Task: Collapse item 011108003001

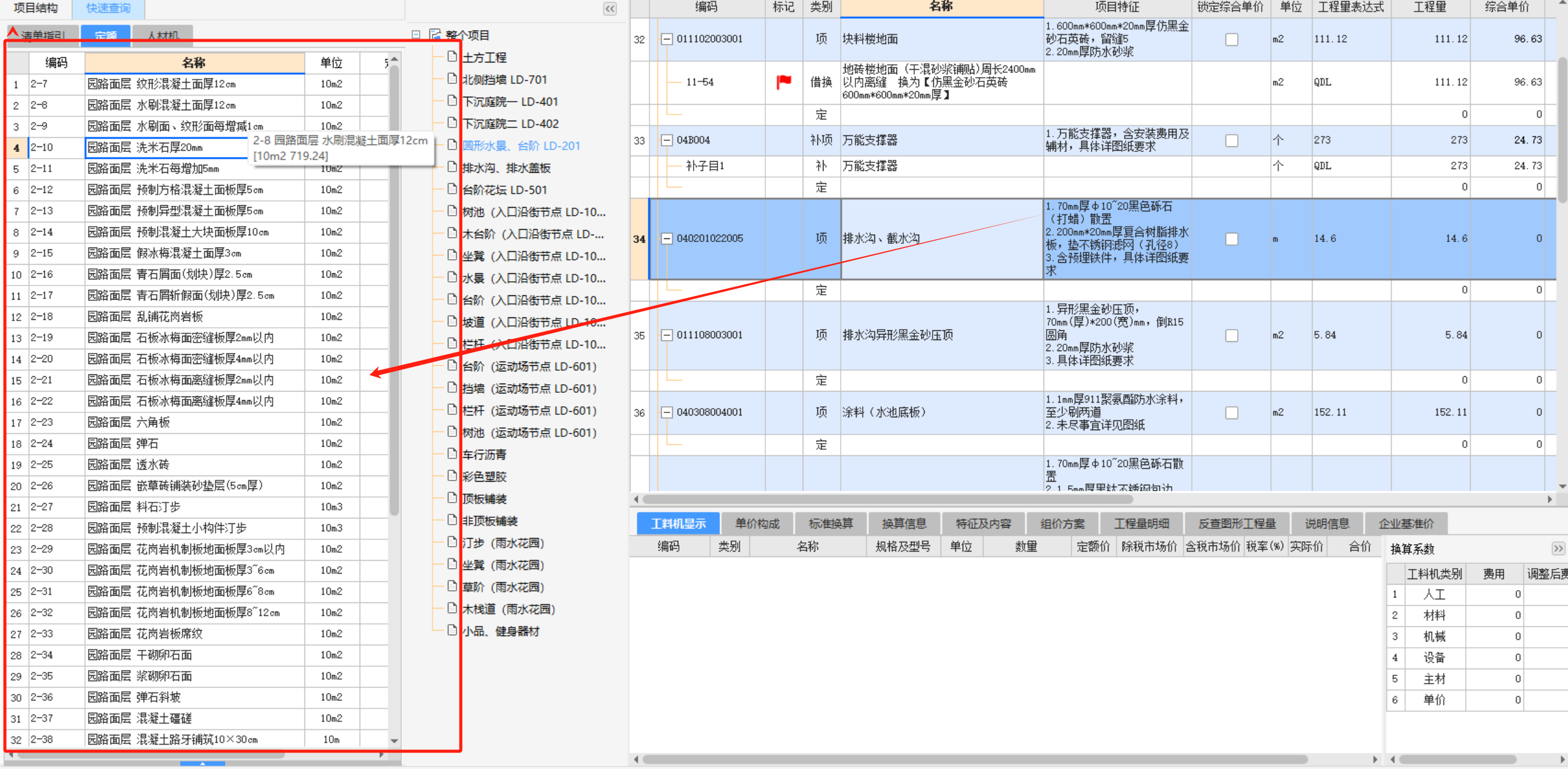Action: (x=667, y=335)
